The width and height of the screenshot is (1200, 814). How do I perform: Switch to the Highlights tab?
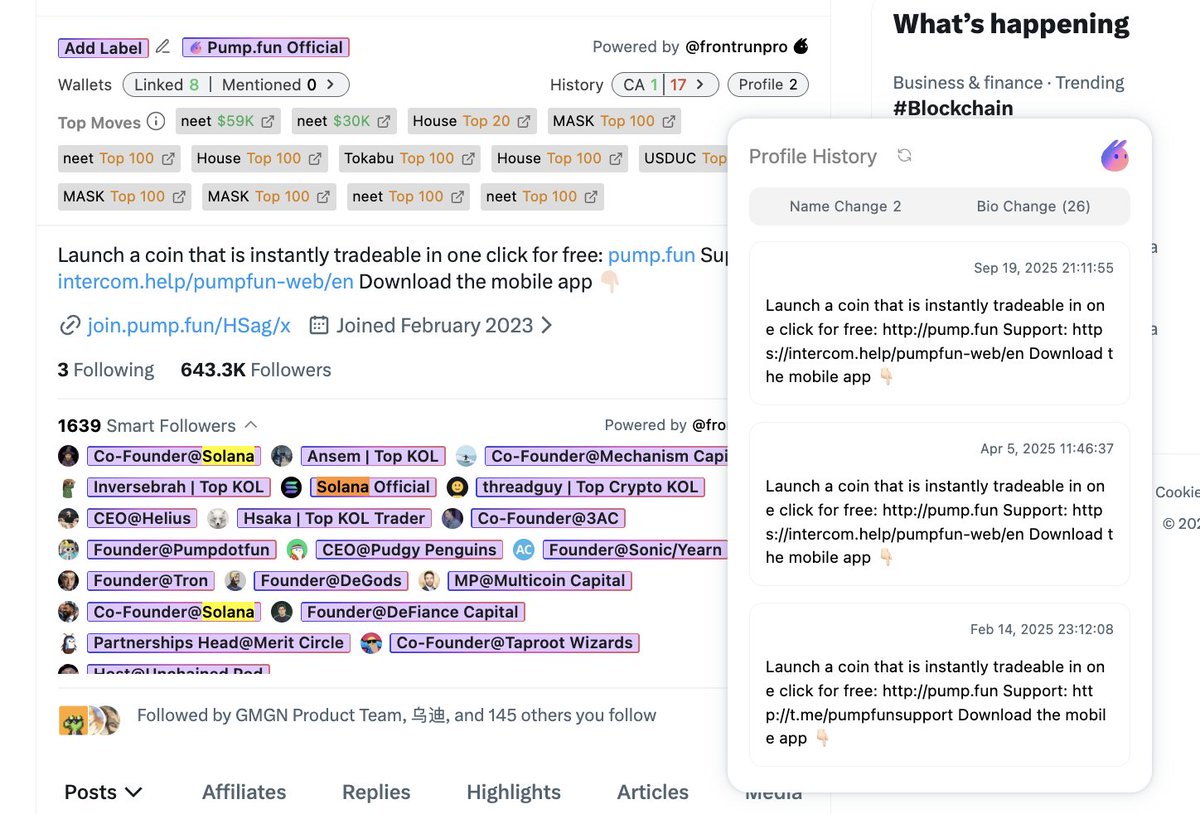[x=514, y=792]
